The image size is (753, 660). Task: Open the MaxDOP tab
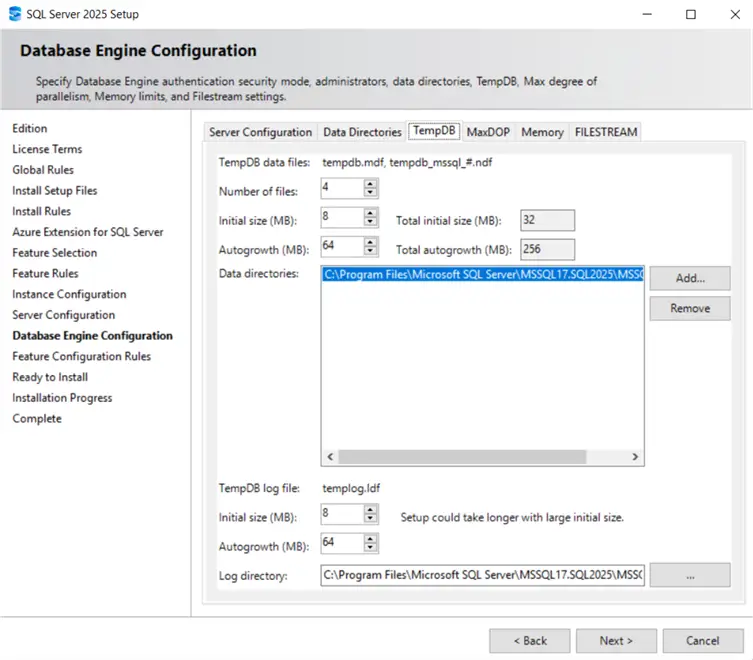[488, 132]
